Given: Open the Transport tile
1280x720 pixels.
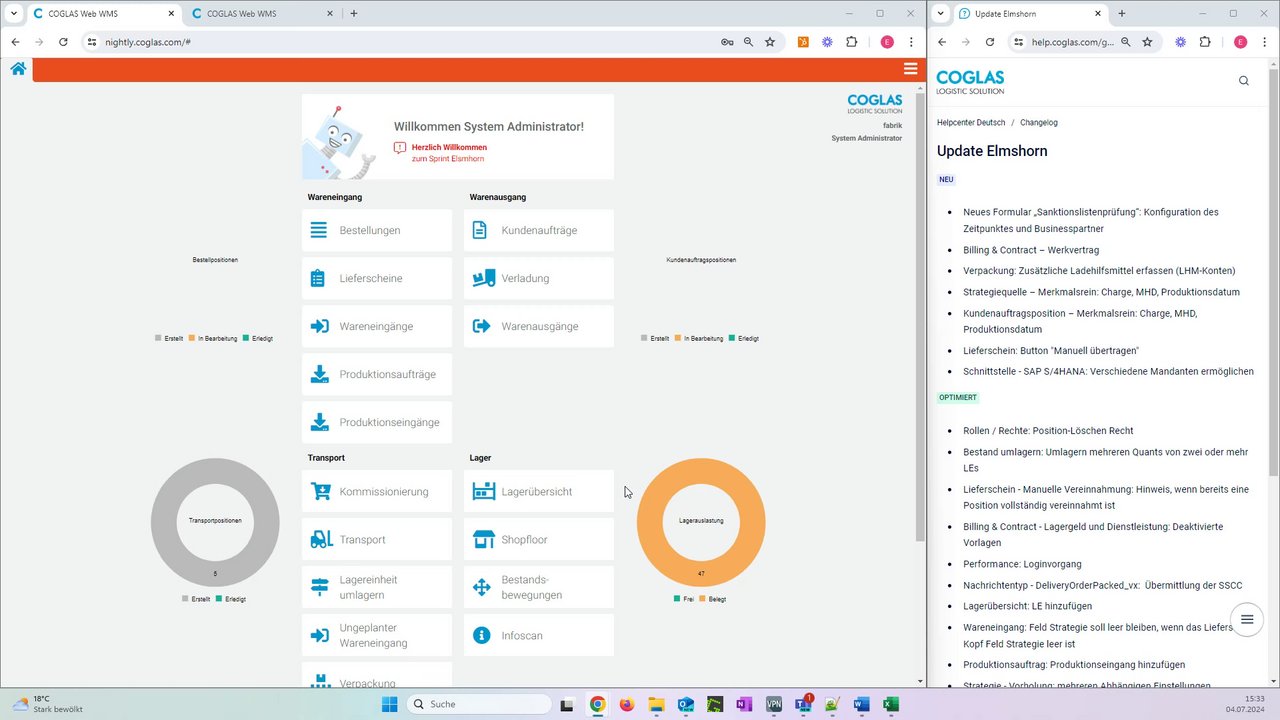Looking at the screenshot, I should pos(377,539).
